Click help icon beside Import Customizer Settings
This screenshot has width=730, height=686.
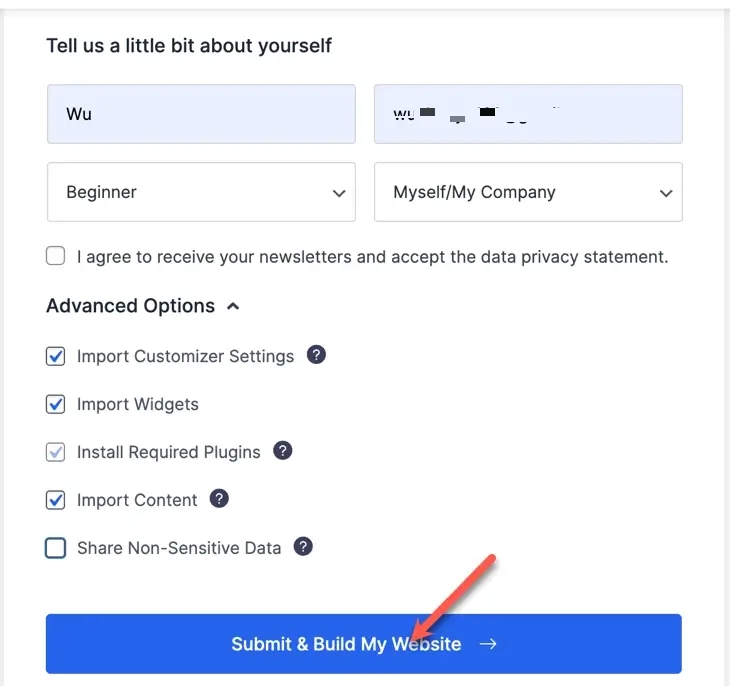point(316,355)
